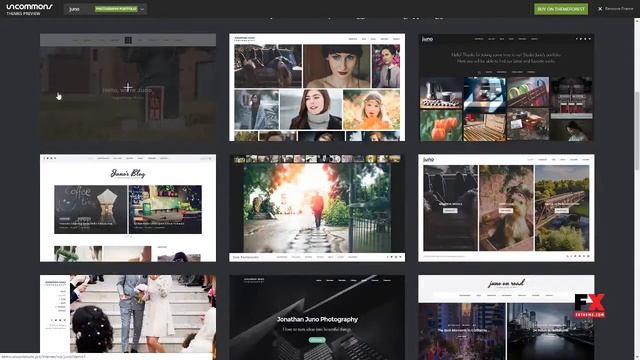Click the teal button under Jonathan Juno headline
This screenshot has width=640, height=360.
(x=317, y=340)
